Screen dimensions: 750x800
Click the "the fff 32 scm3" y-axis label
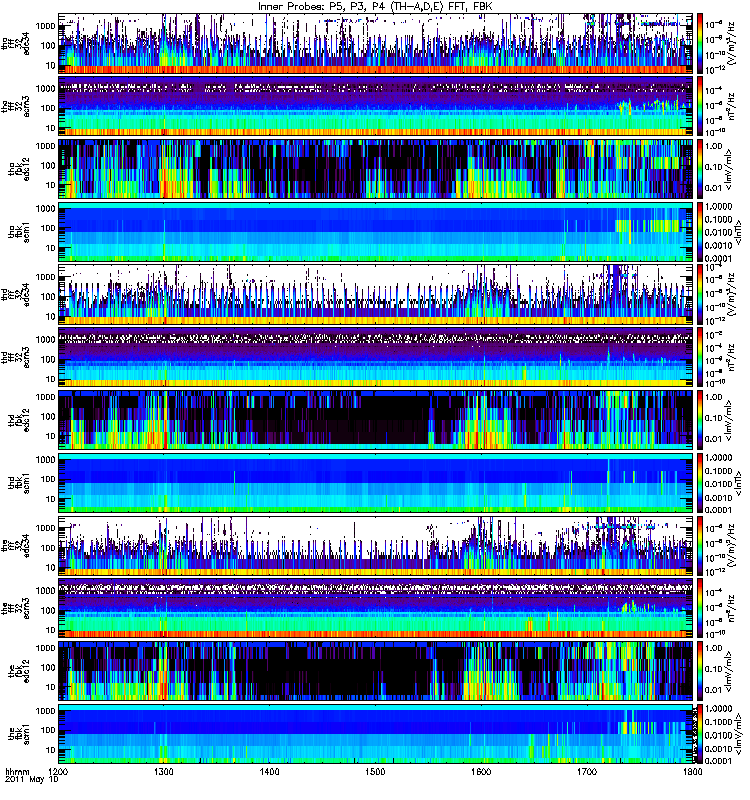pyautogui.click(x=15, y=609)
